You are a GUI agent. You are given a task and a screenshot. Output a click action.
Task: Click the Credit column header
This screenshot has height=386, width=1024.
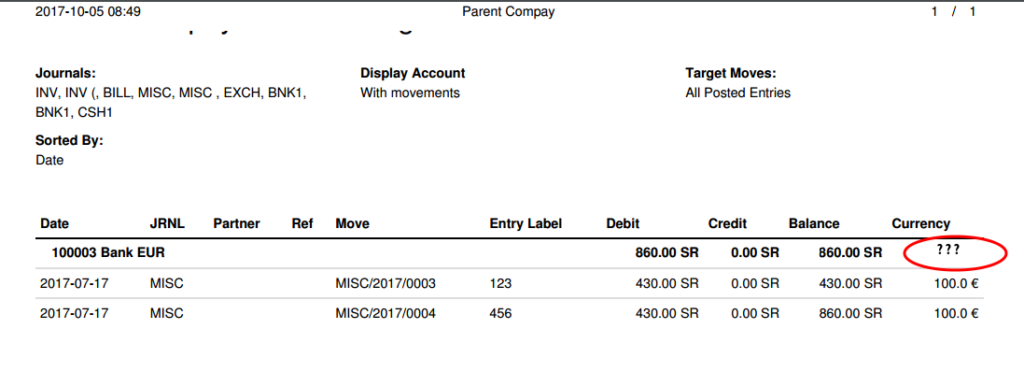coord(728,223)
